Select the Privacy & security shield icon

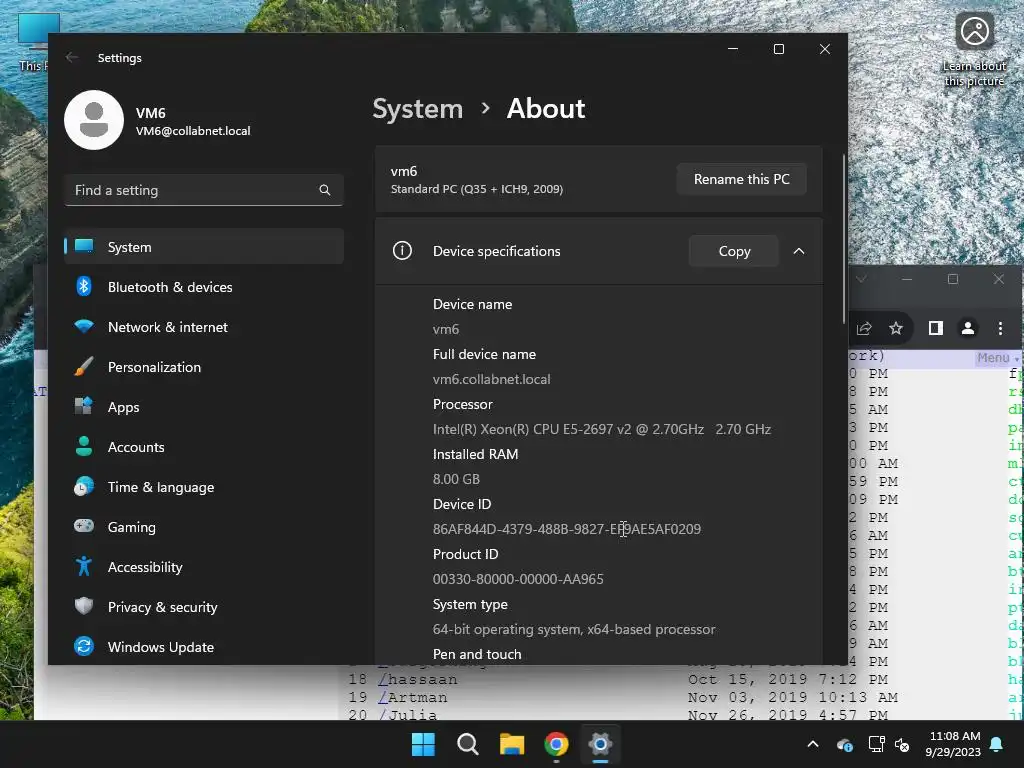point(84,607)
